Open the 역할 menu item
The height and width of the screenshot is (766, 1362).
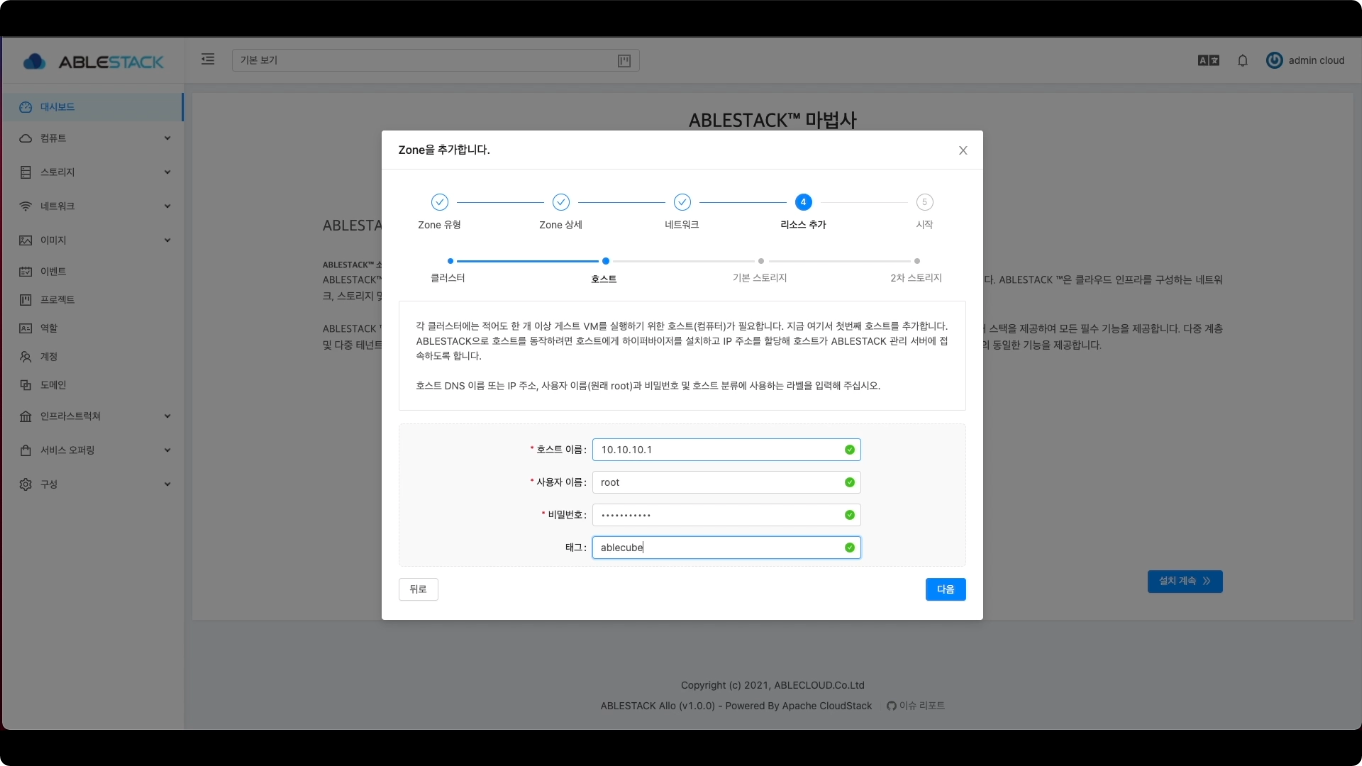click(x=92, y=328)
